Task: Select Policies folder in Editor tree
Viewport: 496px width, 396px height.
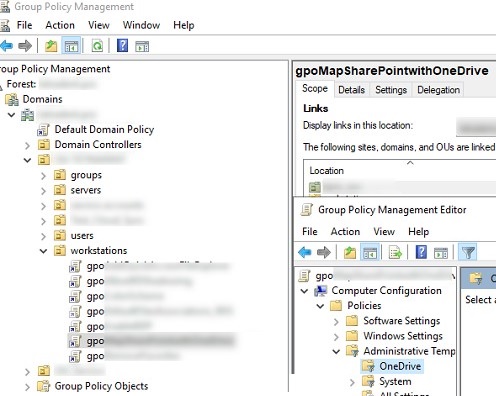Action: pos(364,306)
